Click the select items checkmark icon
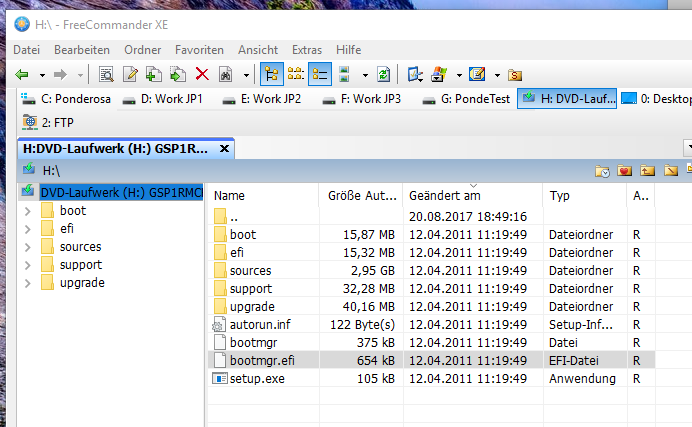The image size is (692, 427). point(415,75)
